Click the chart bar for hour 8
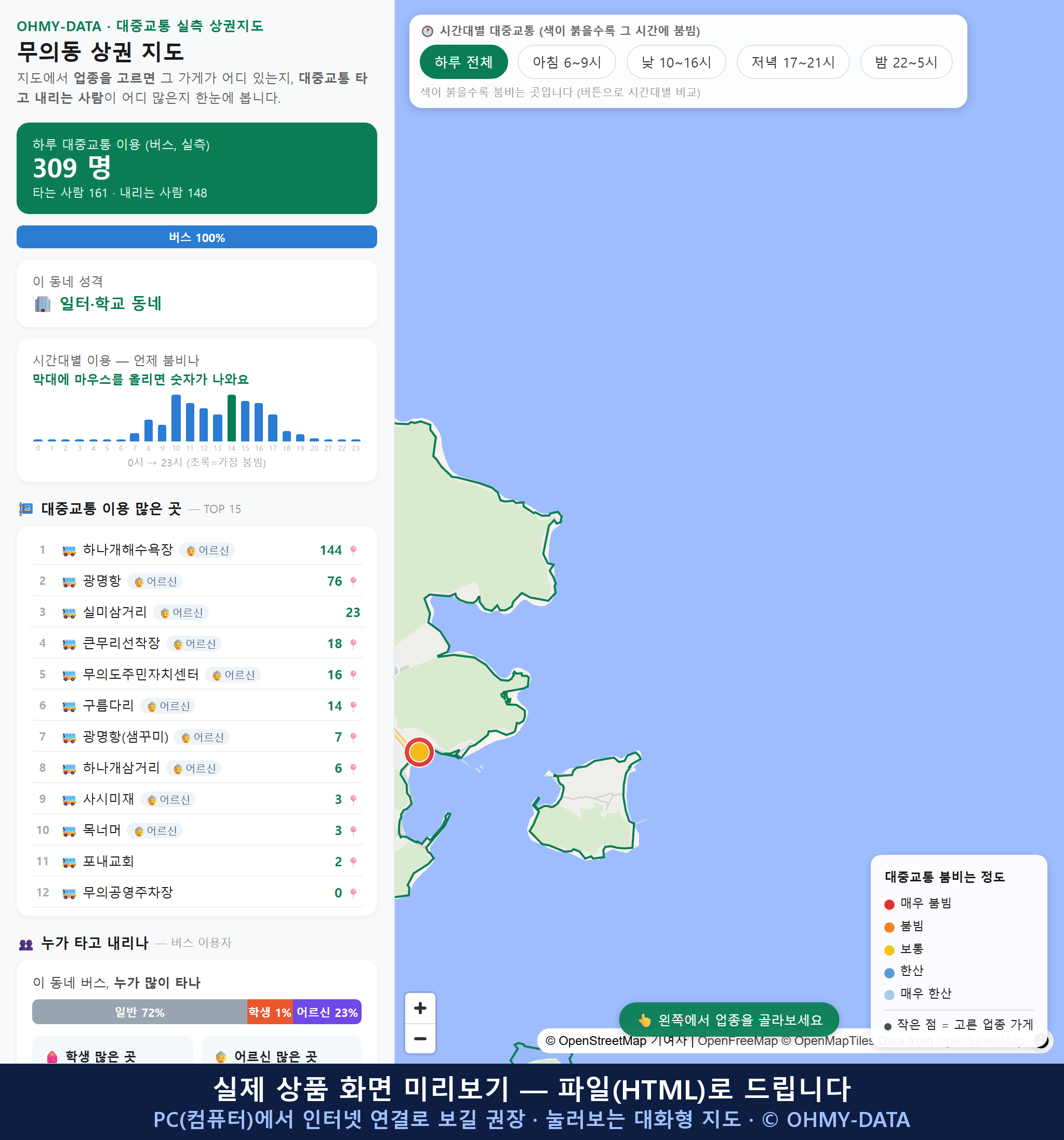Viewport: 1064px width, 1140px height. (149, 430)
